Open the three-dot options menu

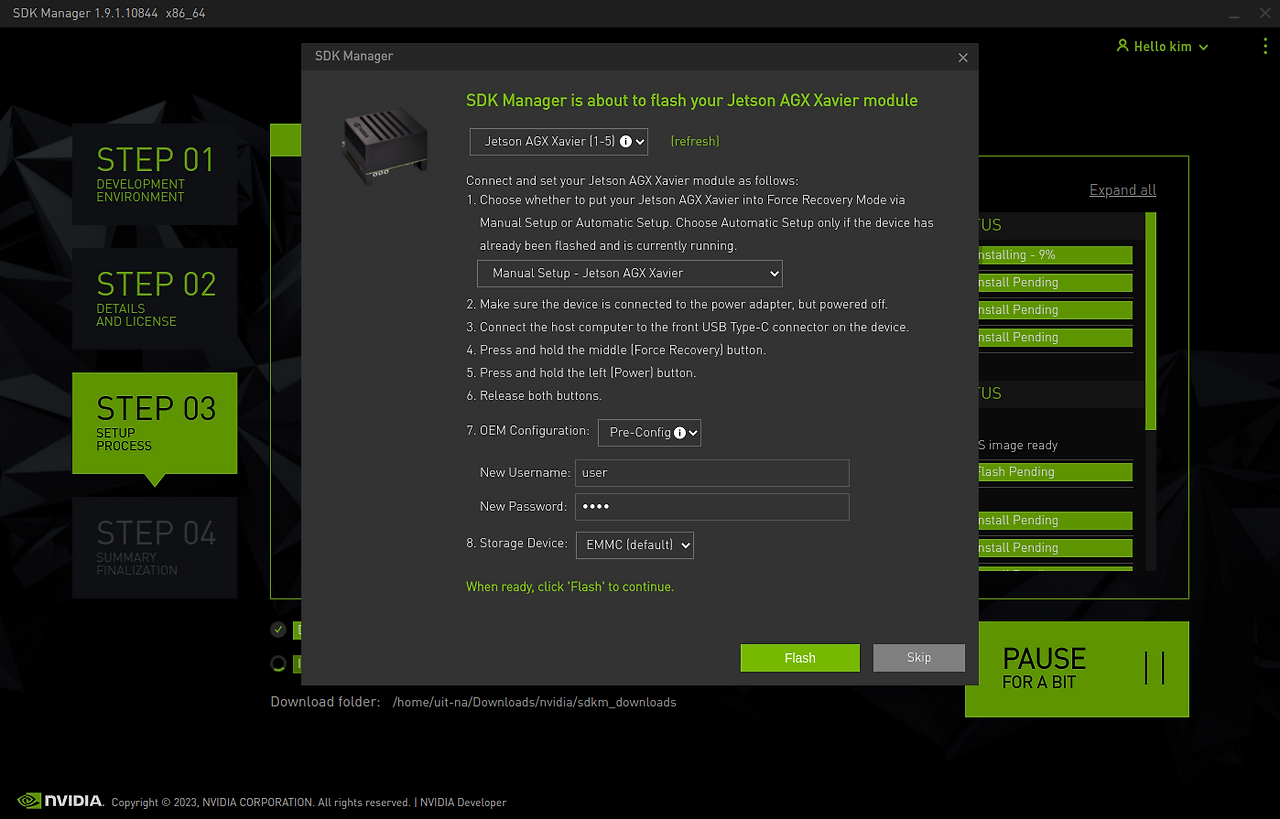click(1265, 46)
